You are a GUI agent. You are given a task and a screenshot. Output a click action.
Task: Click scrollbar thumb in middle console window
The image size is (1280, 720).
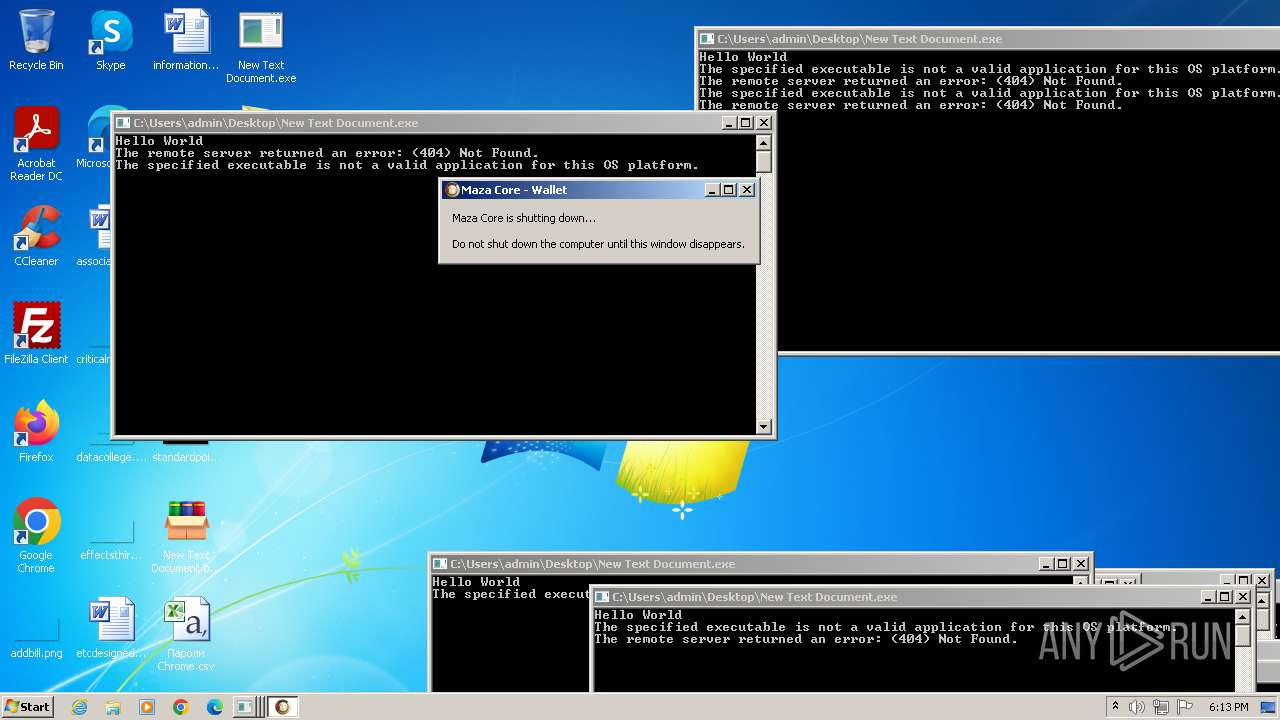[764, 162]
